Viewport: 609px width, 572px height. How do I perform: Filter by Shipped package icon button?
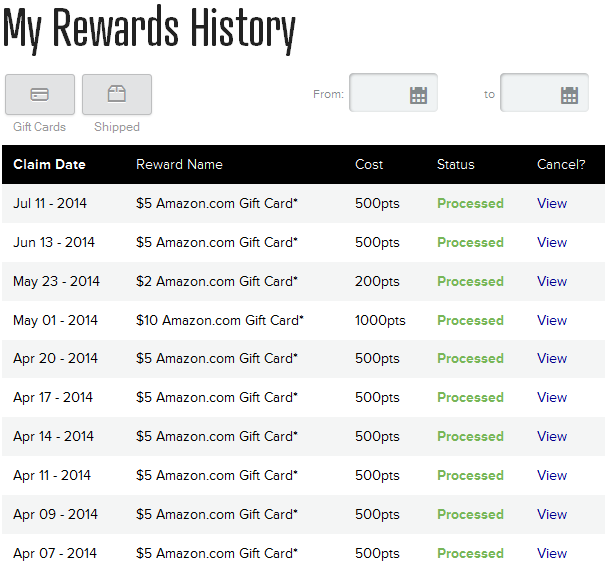tap(117, 94)
